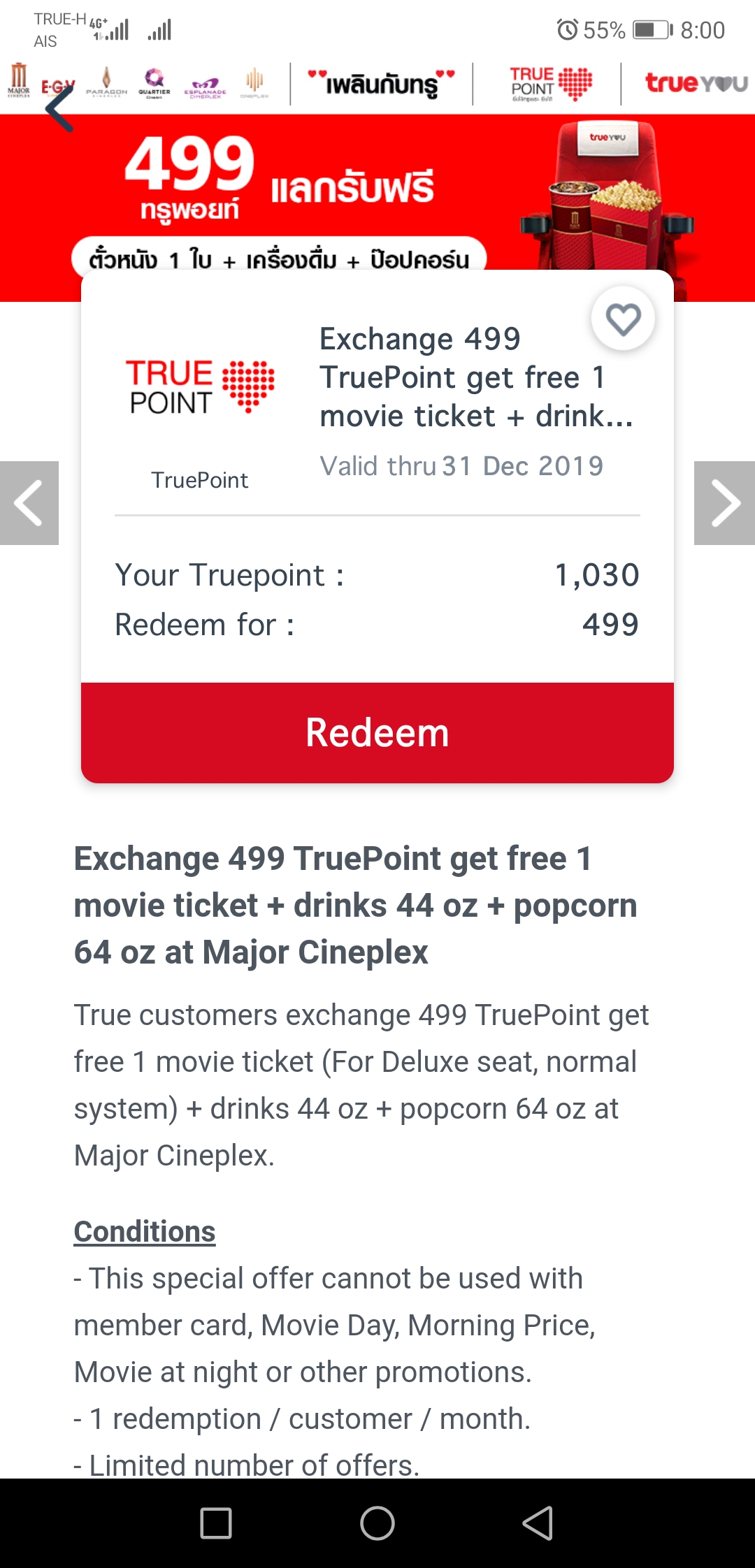Tap the Android back triangle button
Viewport: 755px width, 1568px height.
538,1523
